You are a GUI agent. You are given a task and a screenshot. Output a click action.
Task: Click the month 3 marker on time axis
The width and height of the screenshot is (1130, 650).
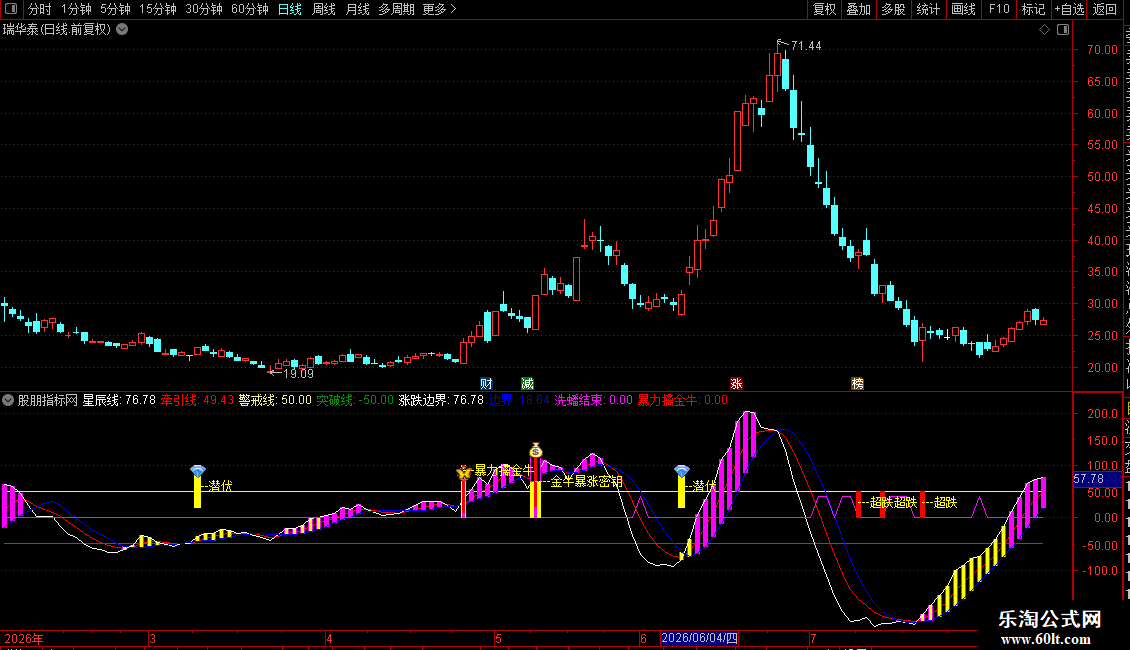[x=153, y=638]
